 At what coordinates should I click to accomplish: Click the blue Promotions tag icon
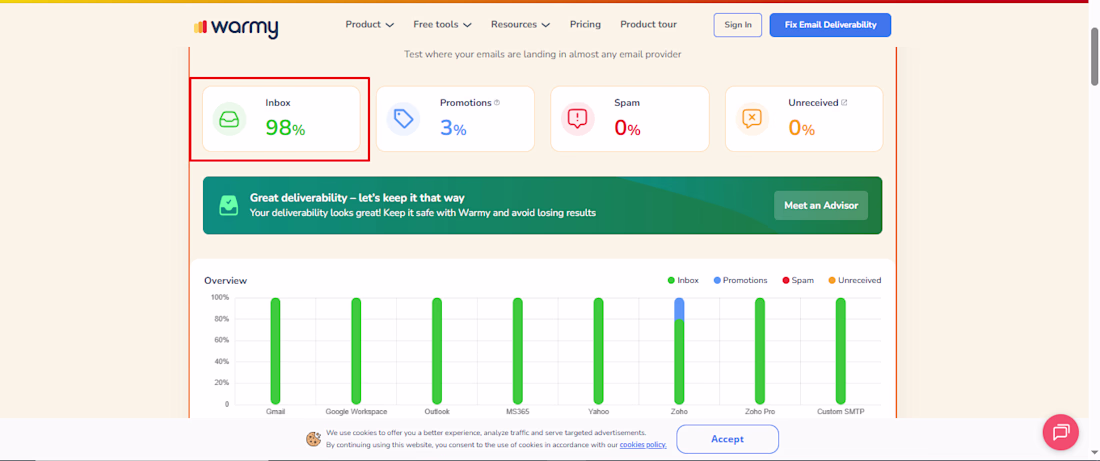(x=403, y=119)
